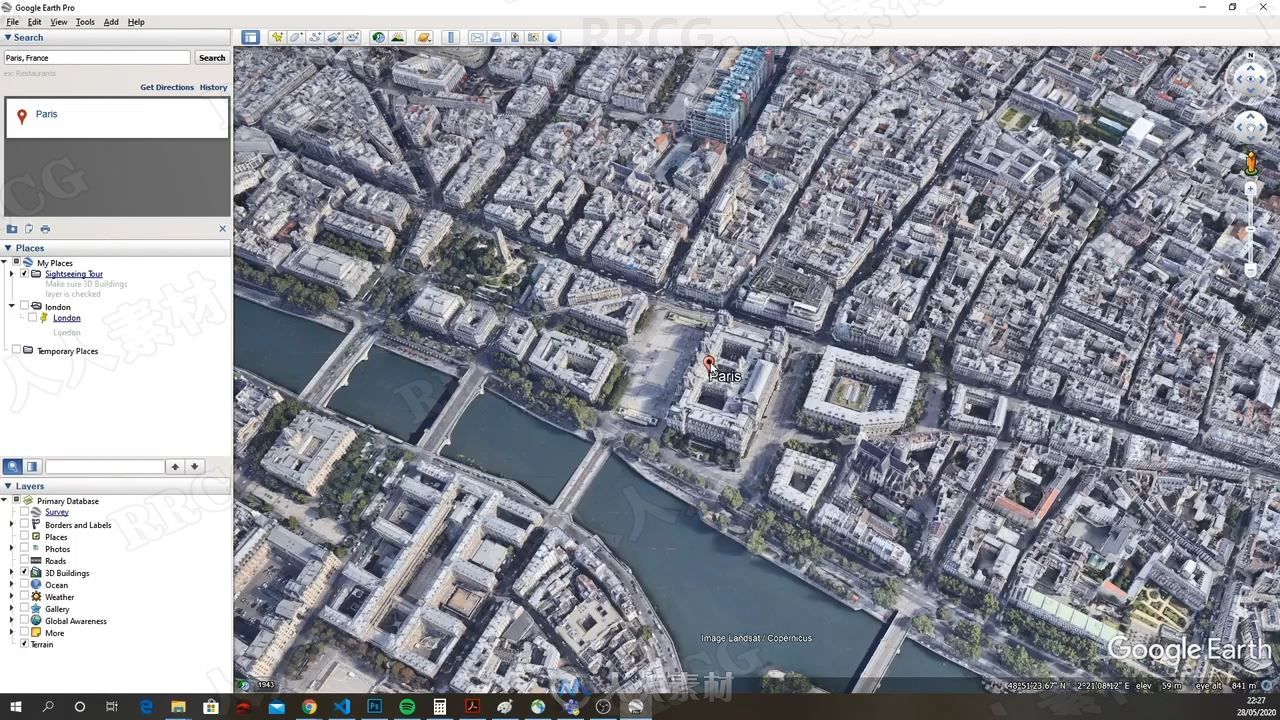Click the red Paris placemark pin on map
1280x720 pixels.
(709, 365)
